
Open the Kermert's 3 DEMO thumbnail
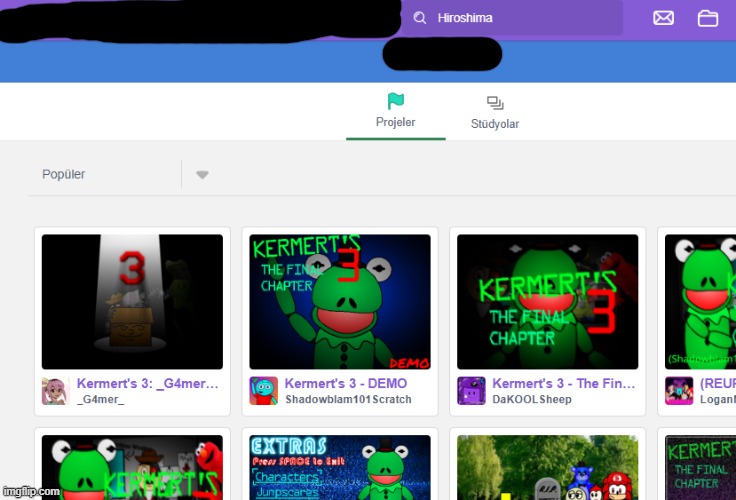340,302
